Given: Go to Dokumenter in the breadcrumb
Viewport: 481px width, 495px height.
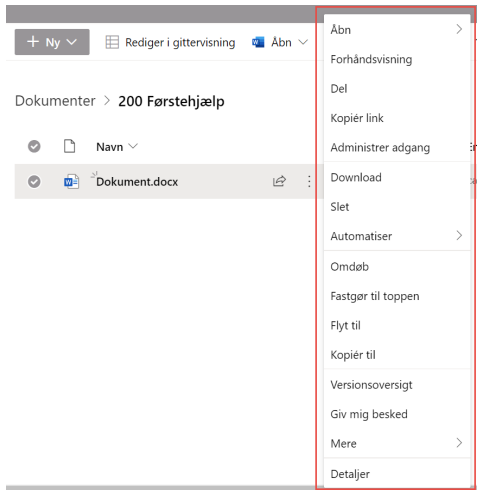Looking at the screenshot, I should tap(55, 101).
